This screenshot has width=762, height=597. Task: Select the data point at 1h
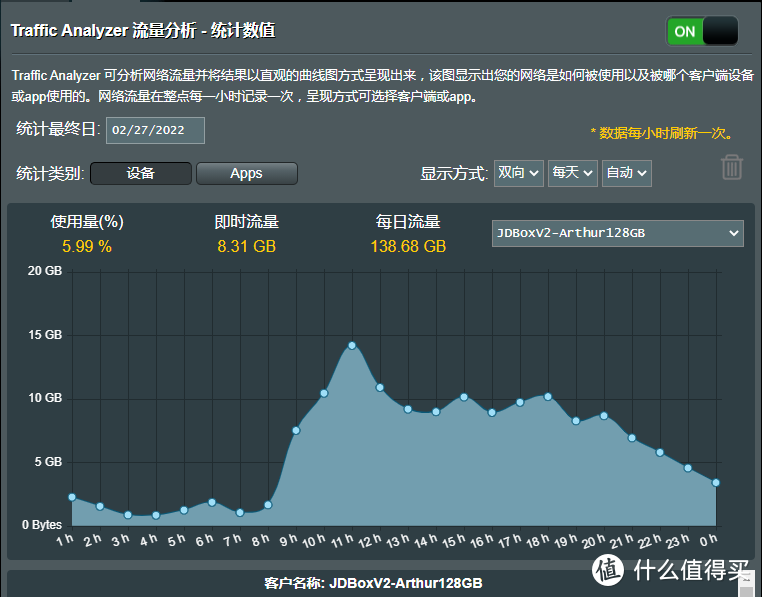coord(72,497)
